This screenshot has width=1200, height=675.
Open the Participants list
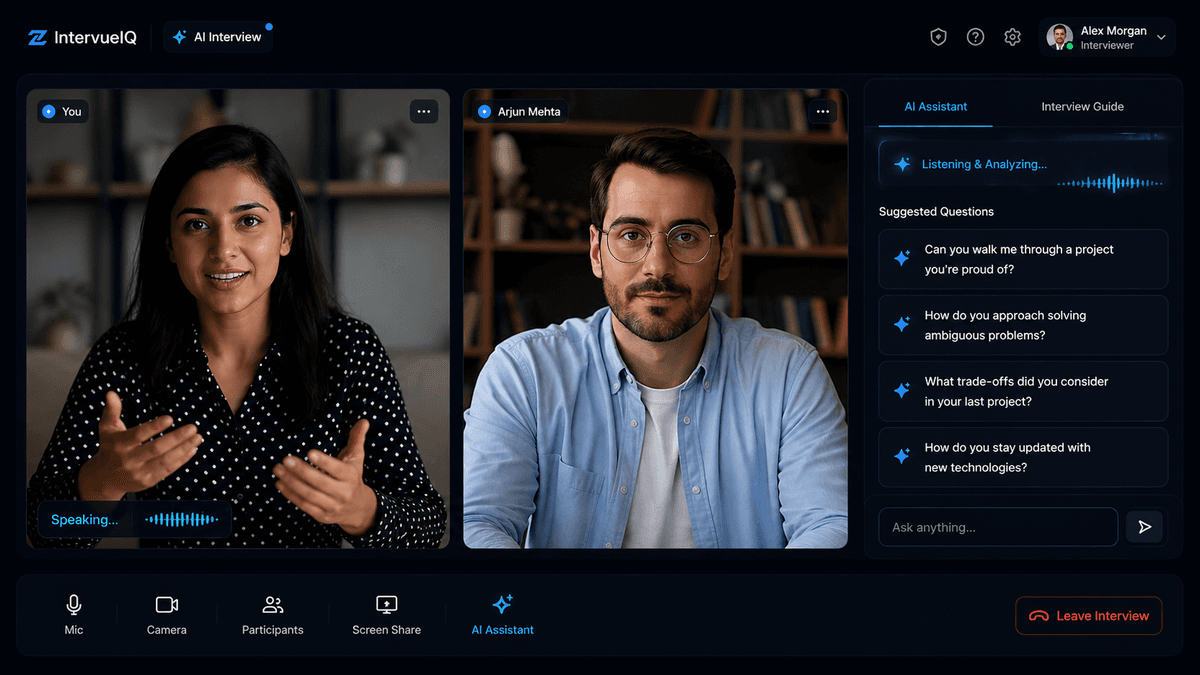point(272,615)
